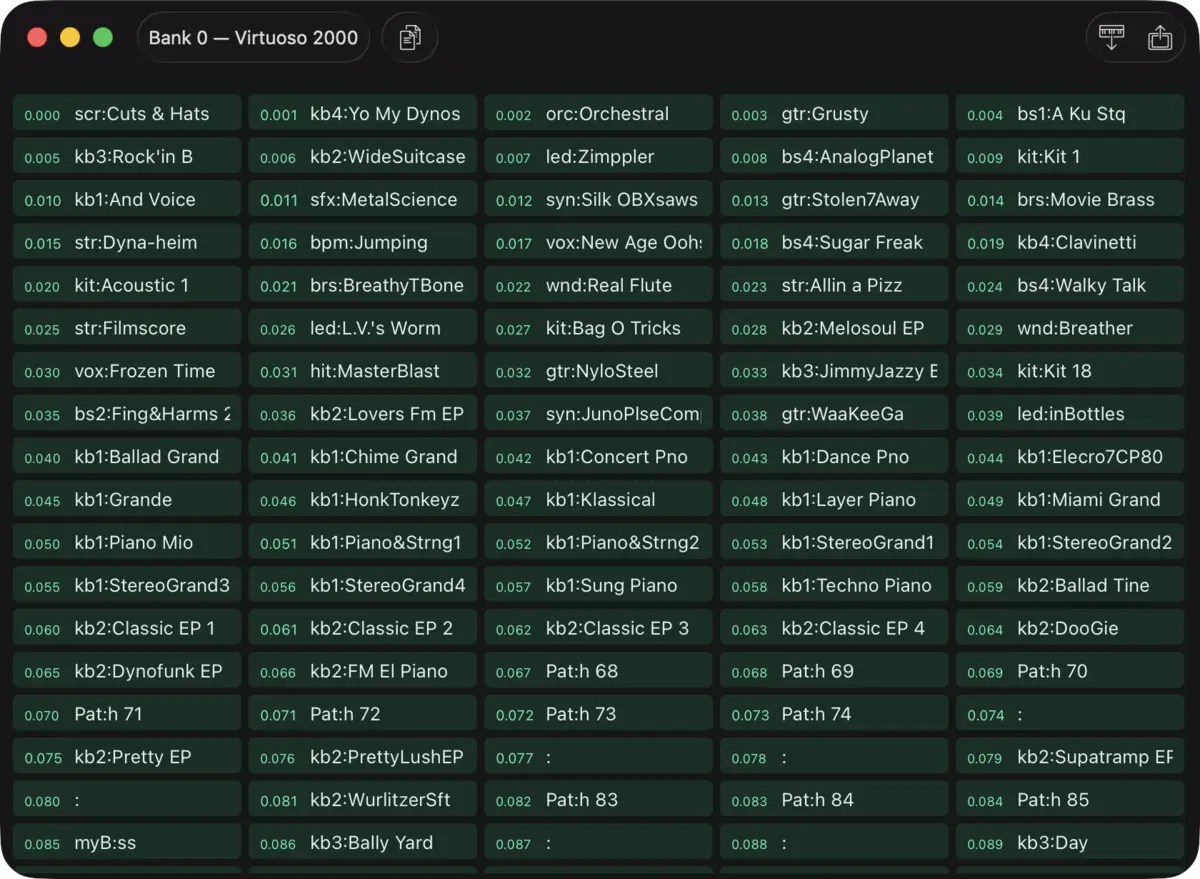Screen dimensions: 1200x879
Task: Select led:L.V.'s Worm patch
Action: (363, 328)
